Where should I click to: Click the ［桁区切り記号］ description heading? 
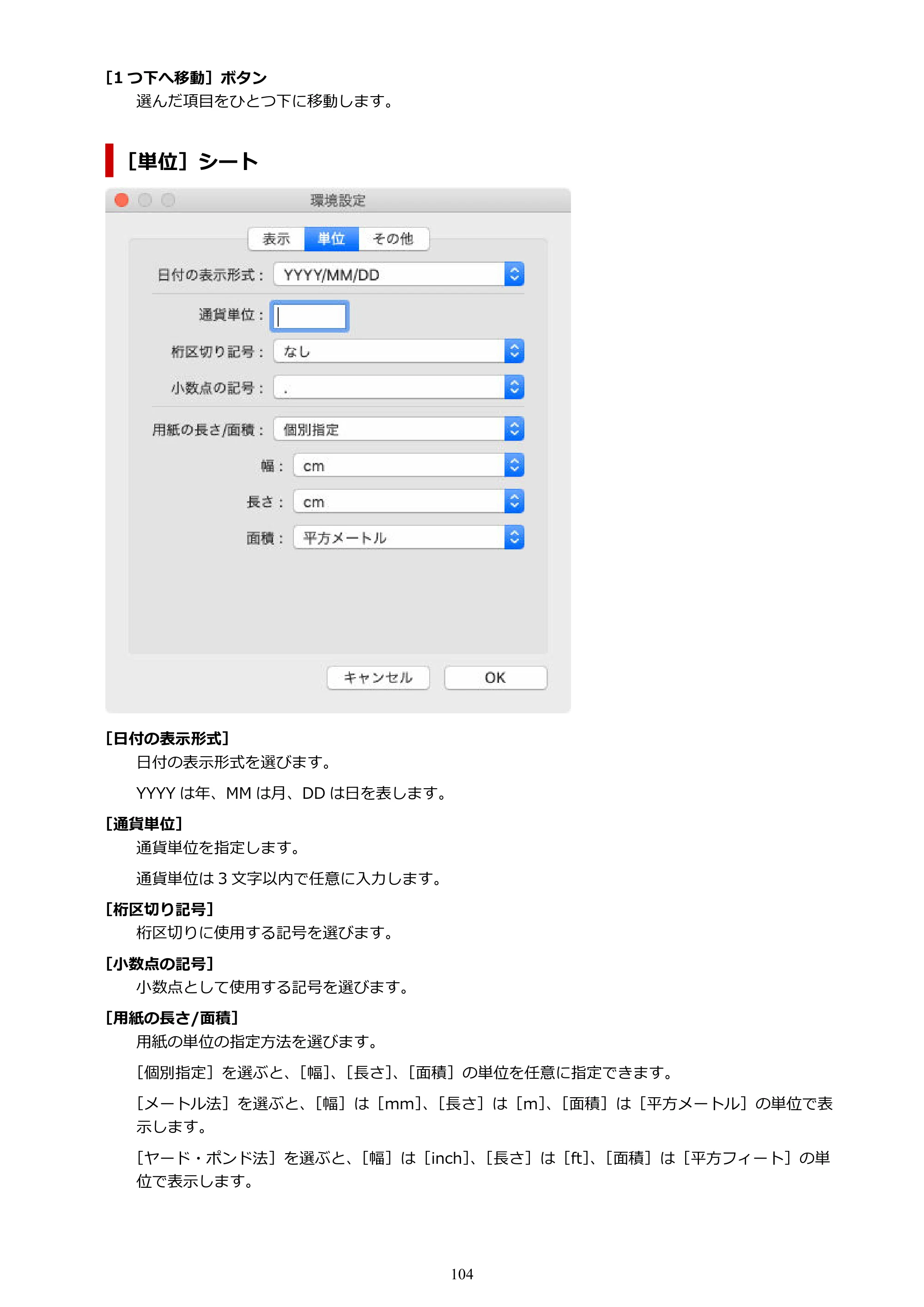[x=159, y=909]
